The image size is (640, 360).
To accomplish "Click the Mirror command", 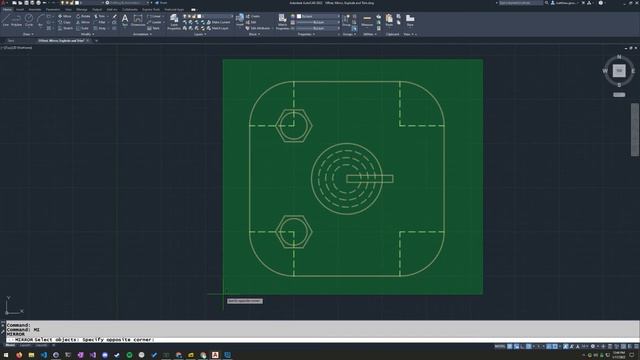I will pos(83,22).
